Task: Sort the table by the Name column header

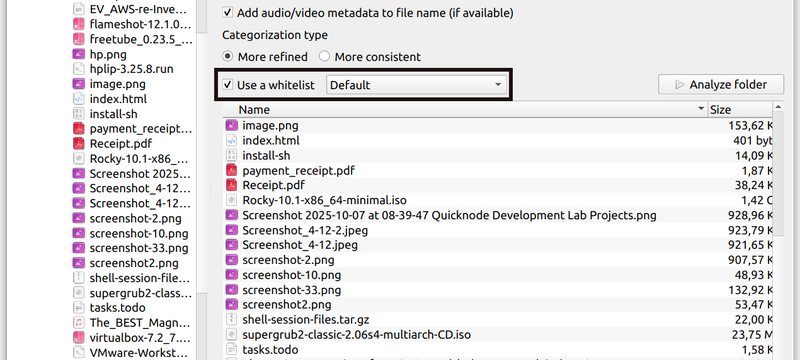Action: tap(465, 110)
